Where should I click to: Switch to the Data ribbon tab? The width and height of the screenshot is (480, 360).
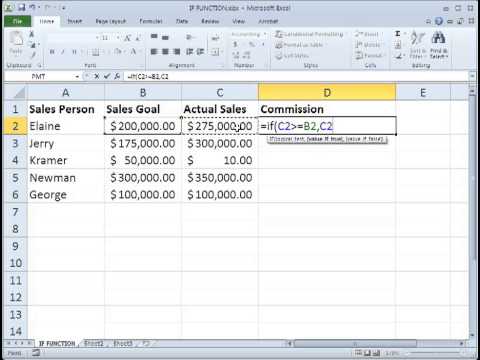(x=182, y=21)
